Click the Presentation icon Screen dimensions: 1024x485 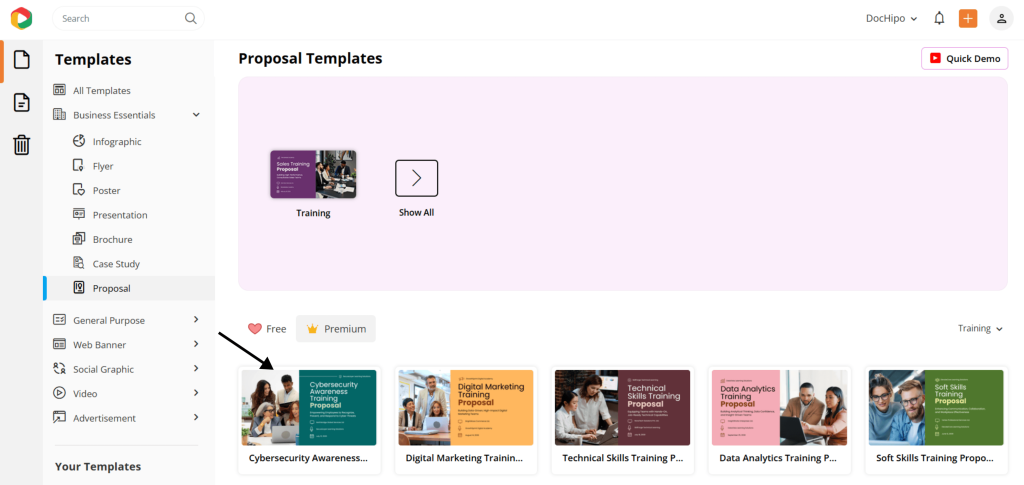(79, 214)
